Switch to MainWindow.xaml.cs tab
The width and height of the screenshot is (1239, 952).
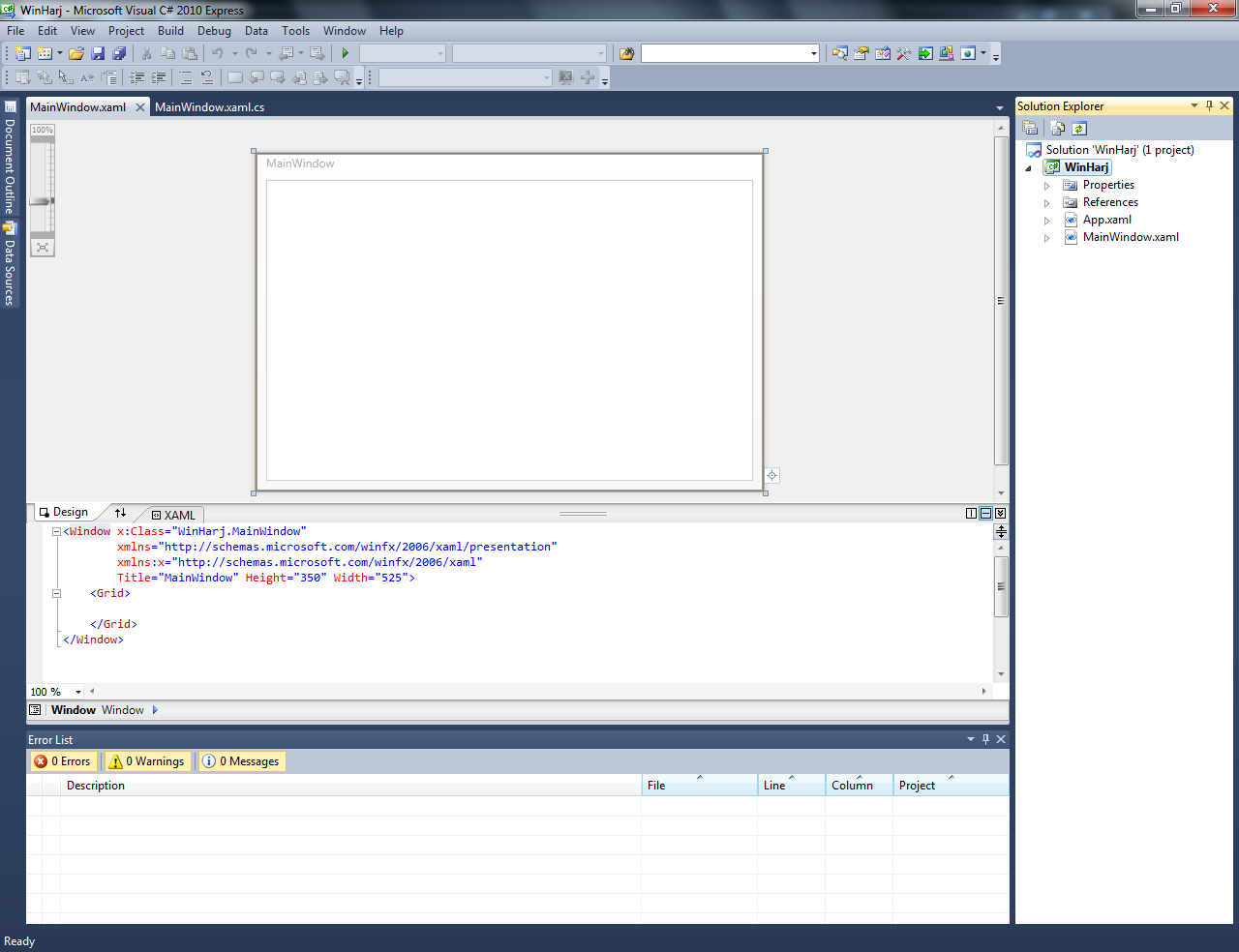pyautogui.click(x=209, y=107)
